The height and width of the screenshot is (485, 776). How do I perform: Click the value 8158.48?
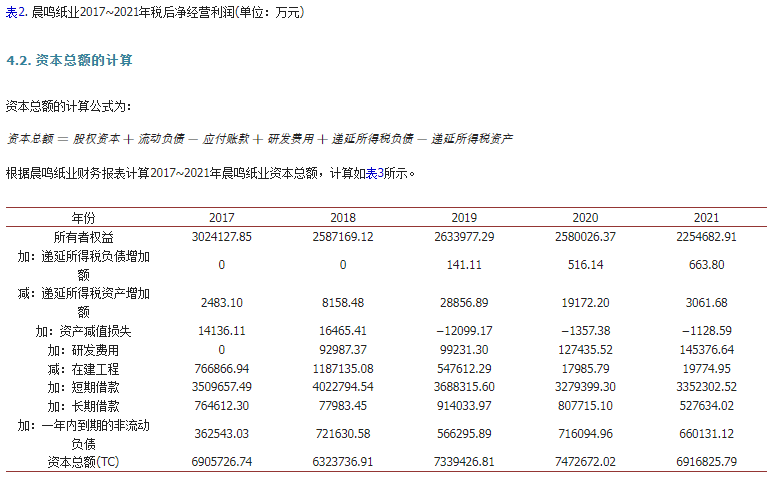coord(343,302)
